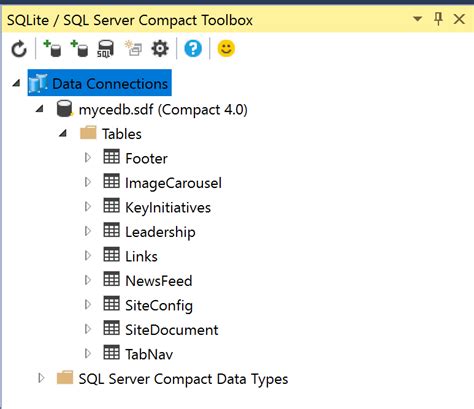Expand the NewsFeed table
Screen dimensions: 474x409
[88, 280]
